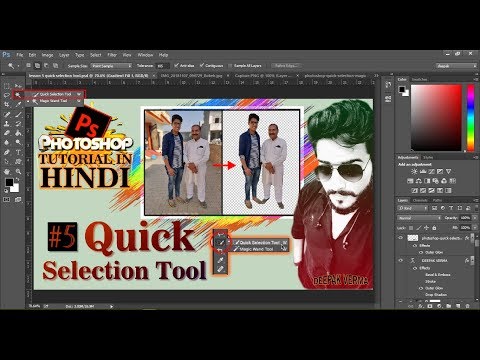Image resolution: width=480 pixels, height=360 pixels.
Task: Select the Spot Healing Brush tool
Action: 6,114
